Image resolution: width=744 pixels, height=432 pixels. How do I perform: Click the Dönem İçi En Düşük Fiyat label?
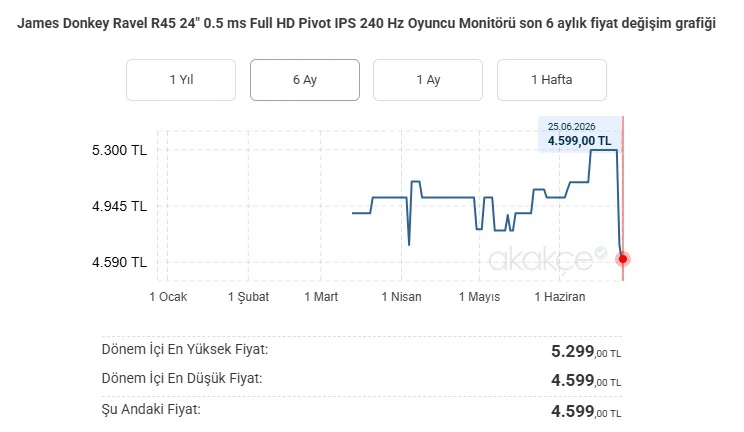coord(182,379)
